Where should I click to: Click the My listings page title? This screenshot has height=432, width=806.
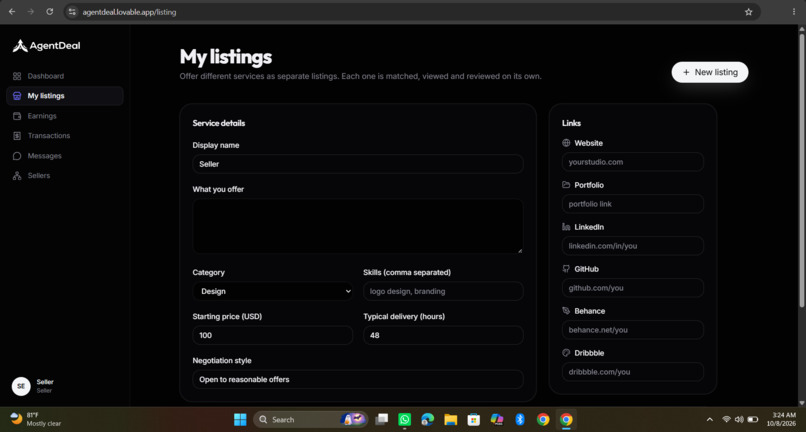pos(226,57)
